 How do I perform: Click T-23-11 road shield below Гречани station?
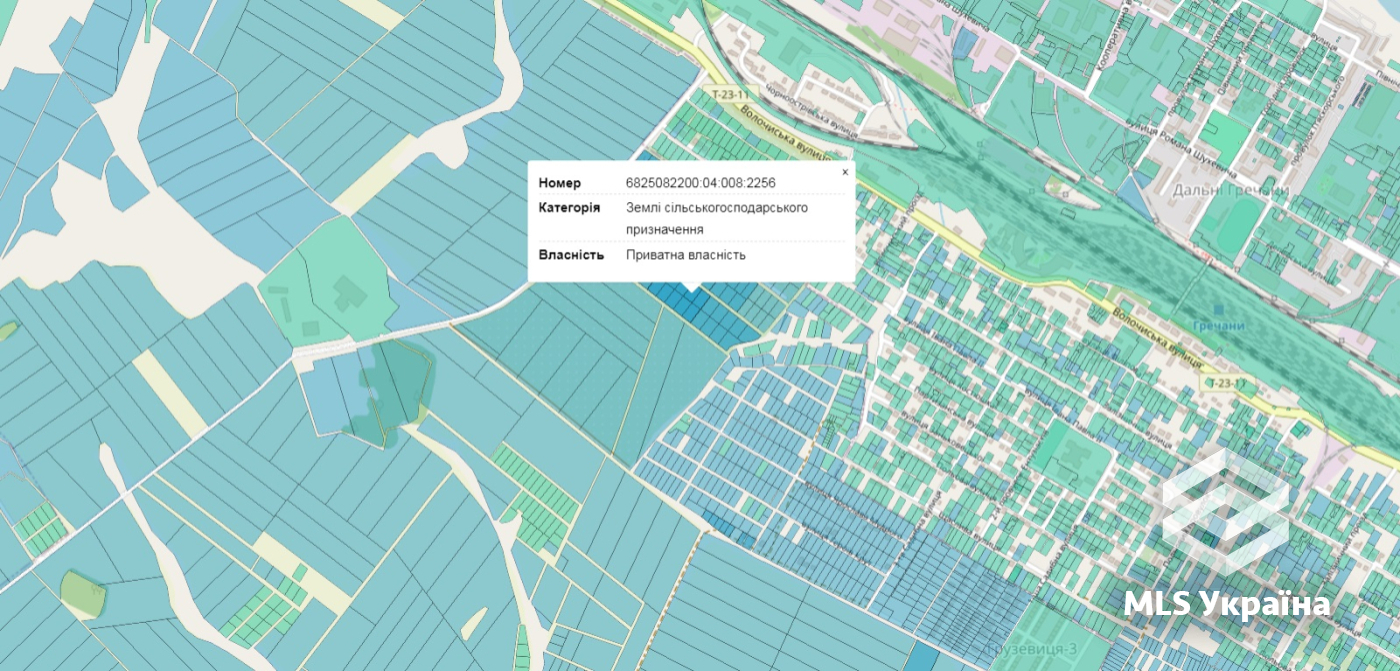click(x=1227, y=383)
